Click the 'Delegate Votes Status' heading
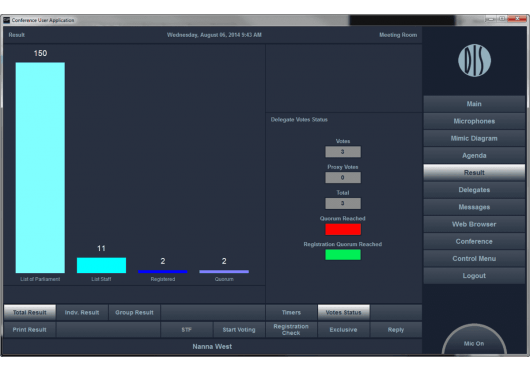Viewport: 530px width, 371px height. 299,120
